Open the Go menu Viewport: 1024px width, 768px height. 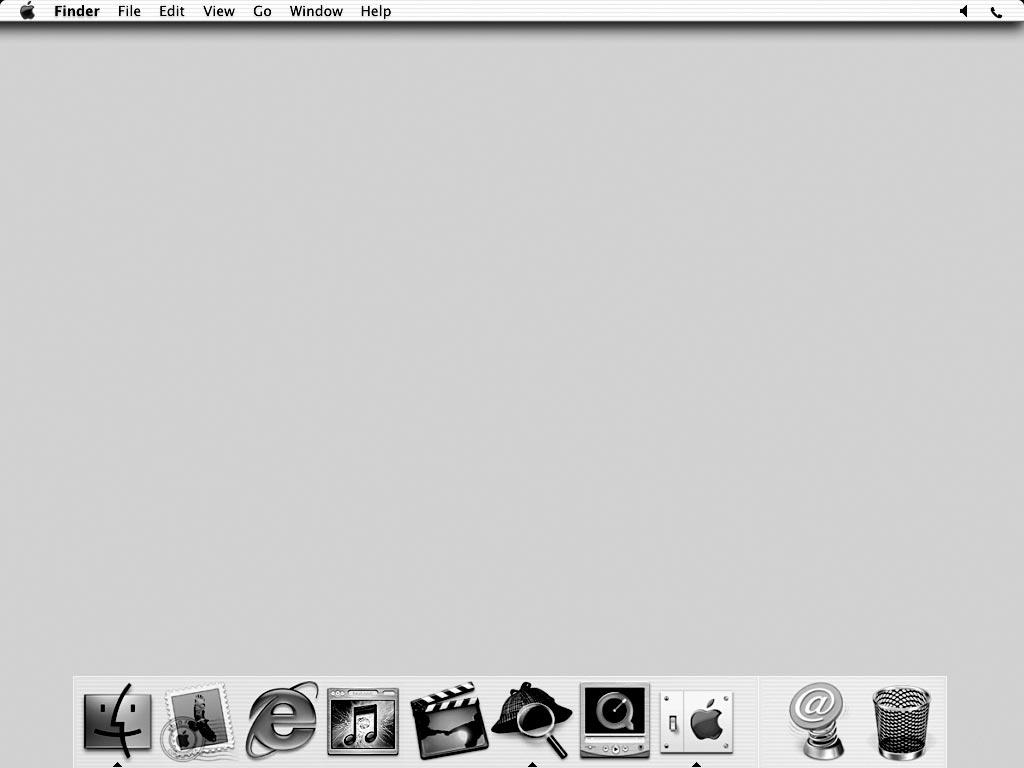[x=262, y=11]
